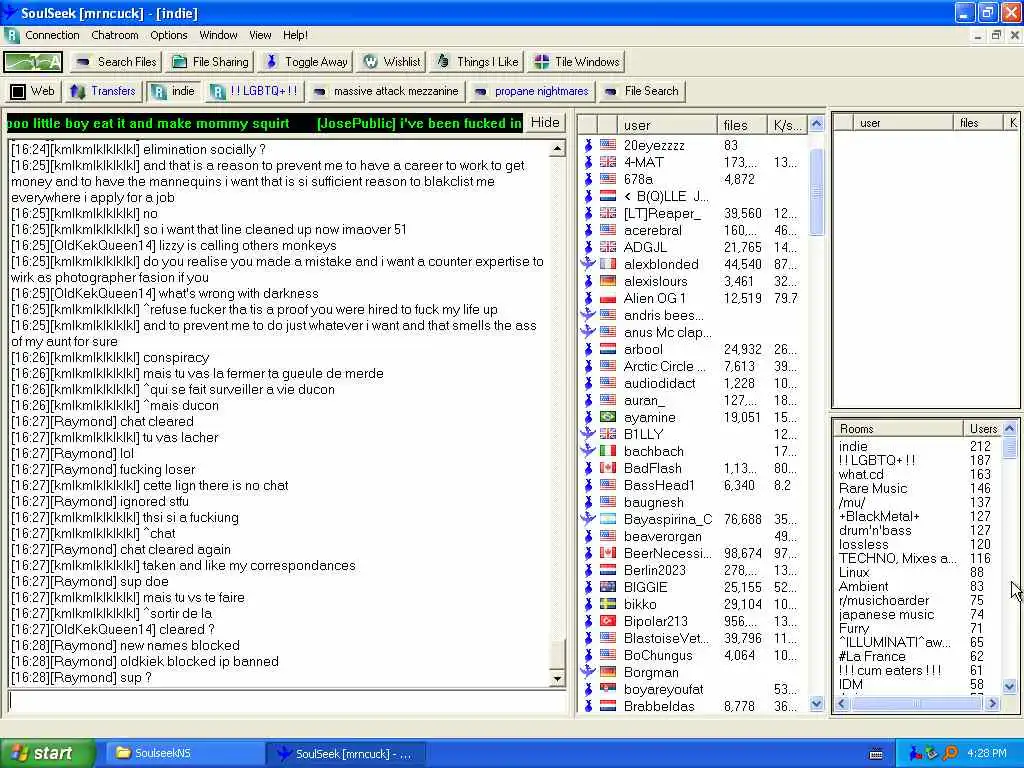The width and height of the screenshot is (1024, 768).
Task: Click the green SoulSeek logo banner
Action: tap(33, 62)
